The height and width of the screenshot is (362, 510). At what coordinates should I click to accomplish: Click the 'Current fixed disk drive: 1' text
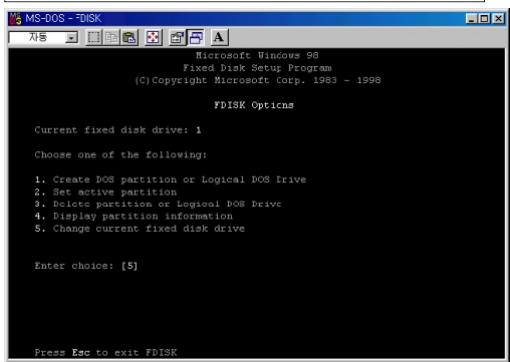tap(118, 130)
